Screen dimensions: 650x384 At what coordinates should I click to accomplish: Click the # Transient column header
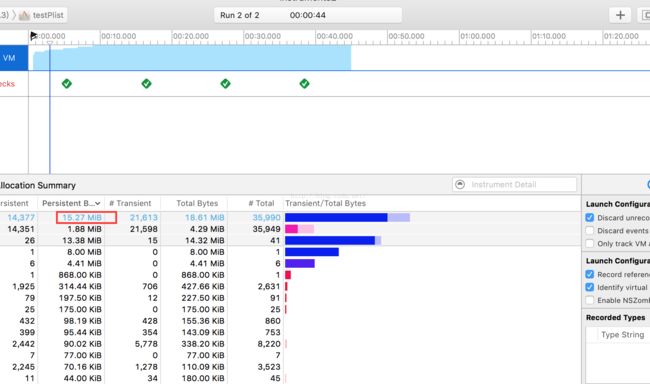[x=130, y=203]
